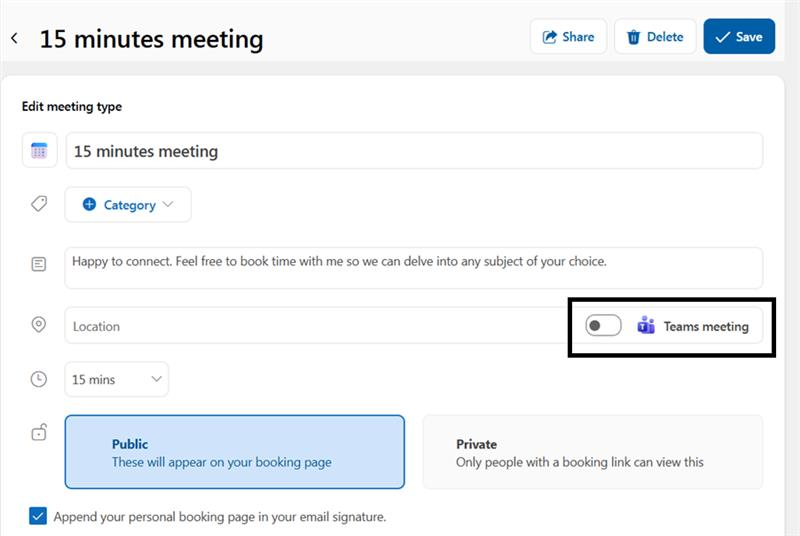
Task: Click the calendar icon beside meeting name
Action: pos(39,150)
